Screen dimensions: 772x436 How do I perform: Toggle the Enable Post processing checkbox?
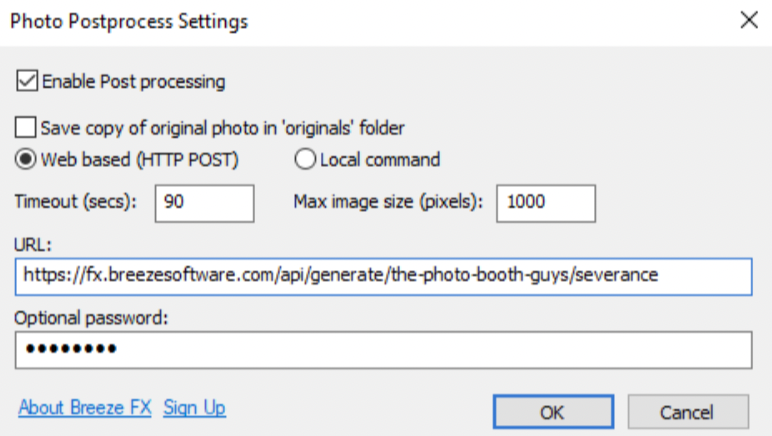coord(28,81)
